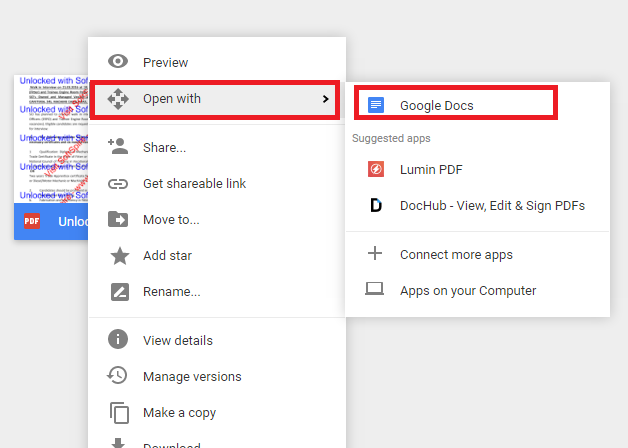The image size is (628, 448).
Task: Click the star icon
Action: pos(120,256)
